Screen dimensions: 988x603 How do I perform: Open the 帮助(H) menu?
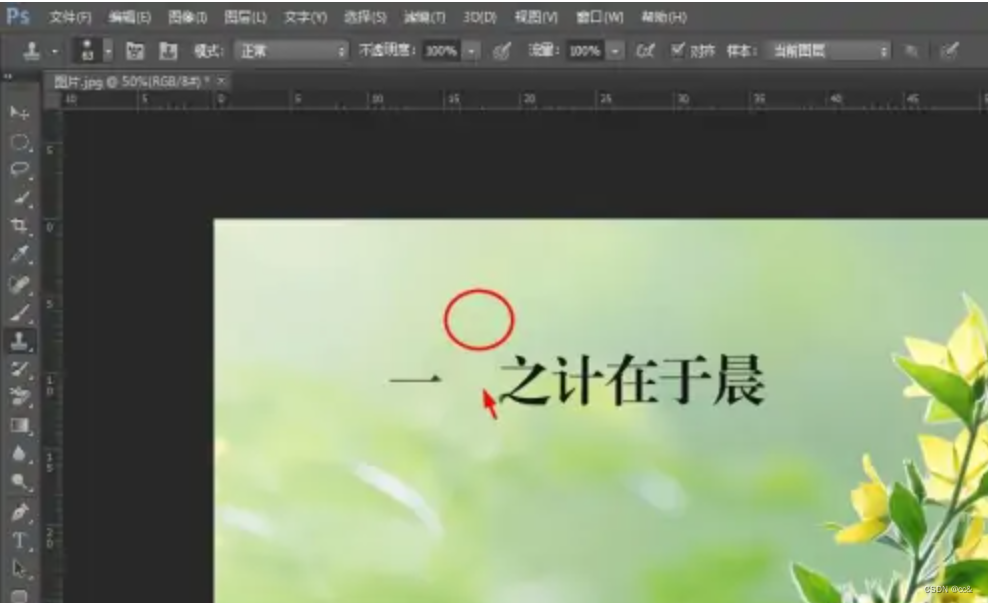663,17
